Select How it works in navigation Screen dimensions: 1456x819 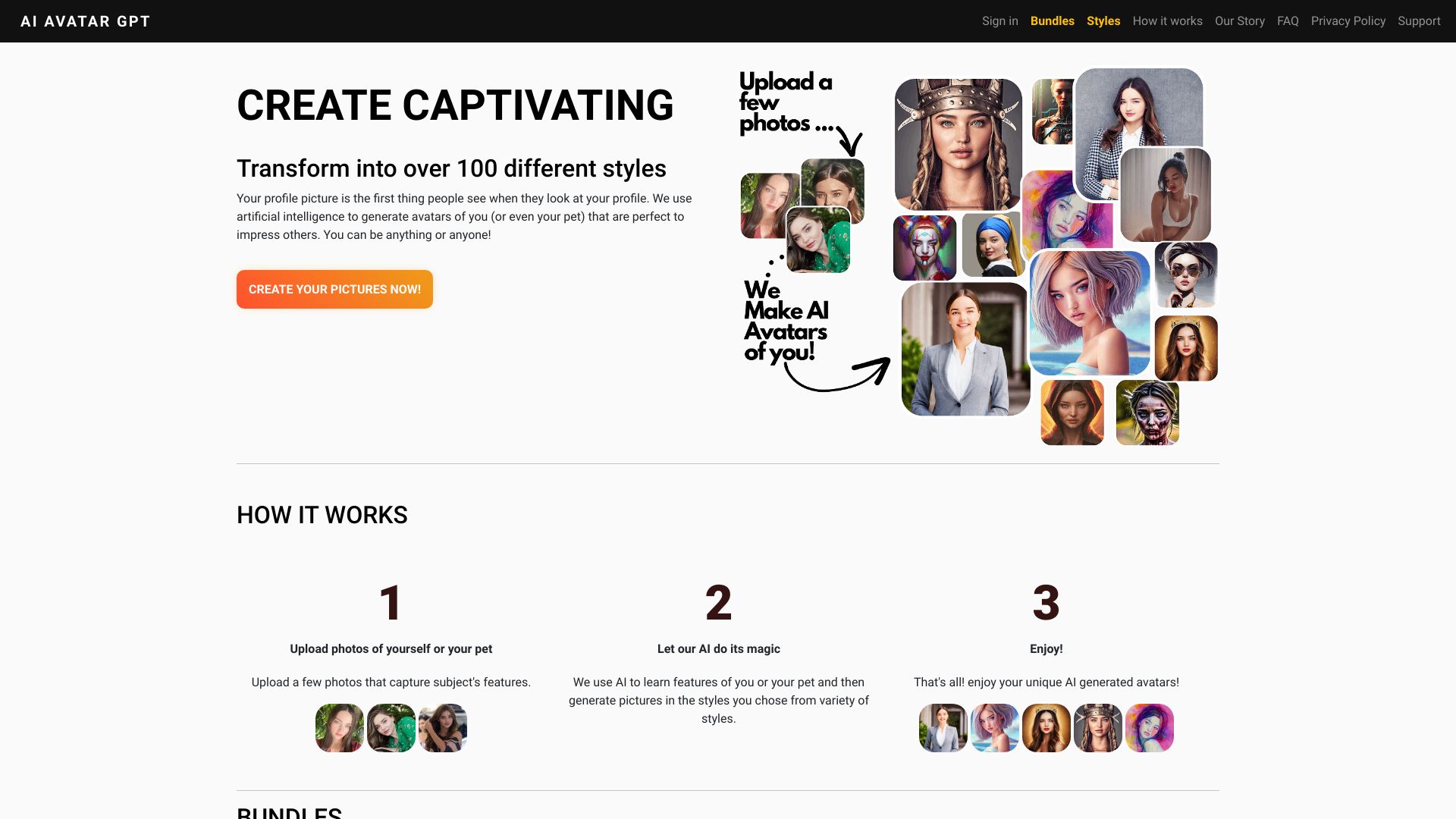pyautogui.click(x=1168, y=20)
